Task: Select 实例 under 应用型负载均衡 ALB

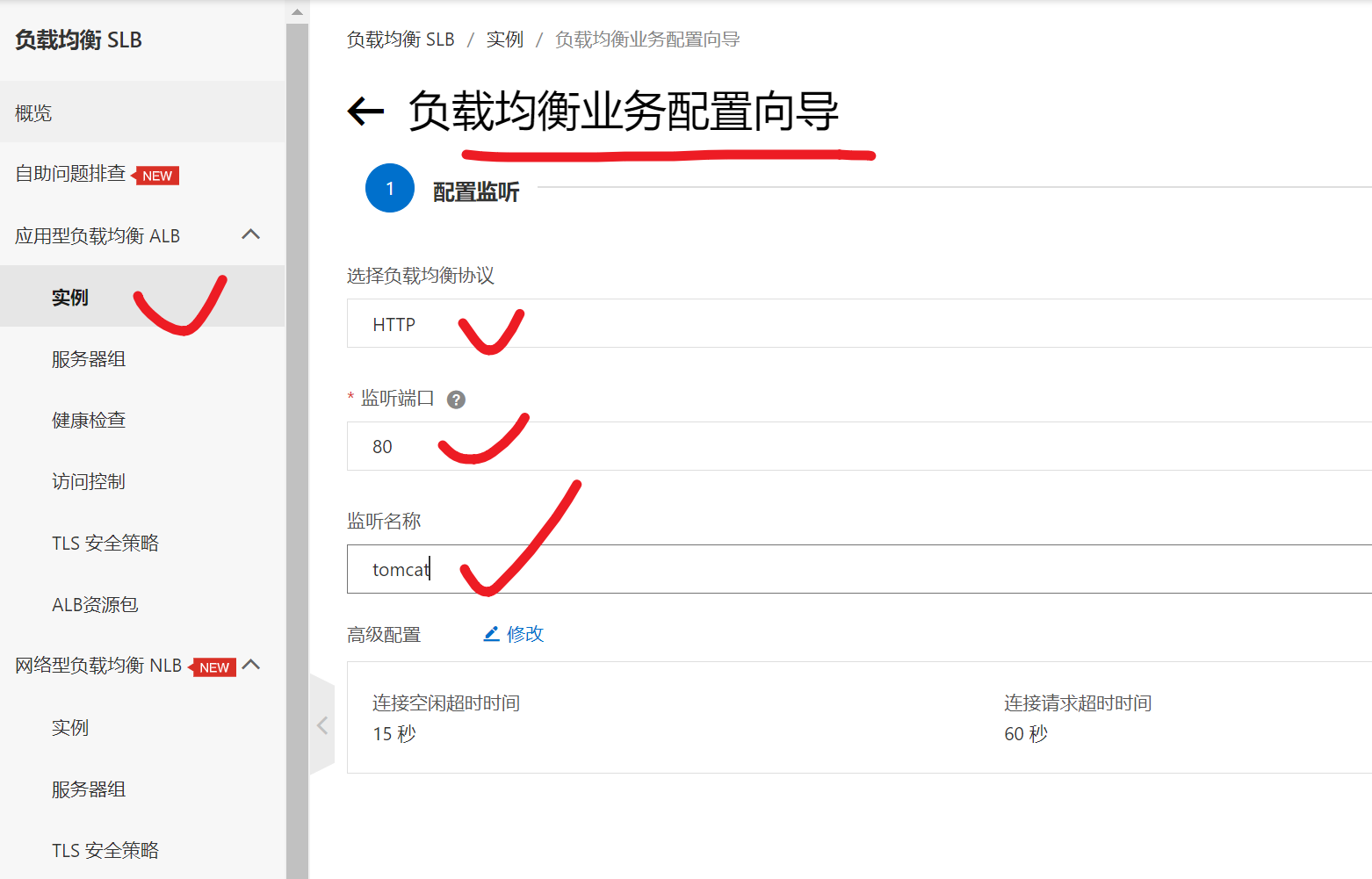Action: 69,297
